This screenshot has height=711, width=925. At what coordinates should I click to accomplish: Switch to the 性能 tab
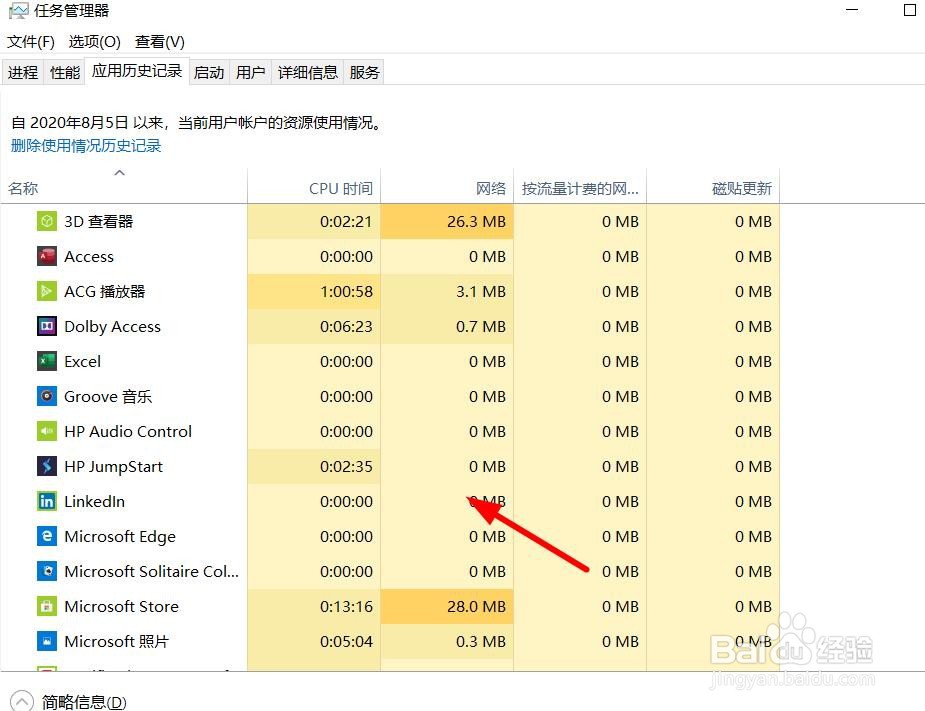(64, 72)
